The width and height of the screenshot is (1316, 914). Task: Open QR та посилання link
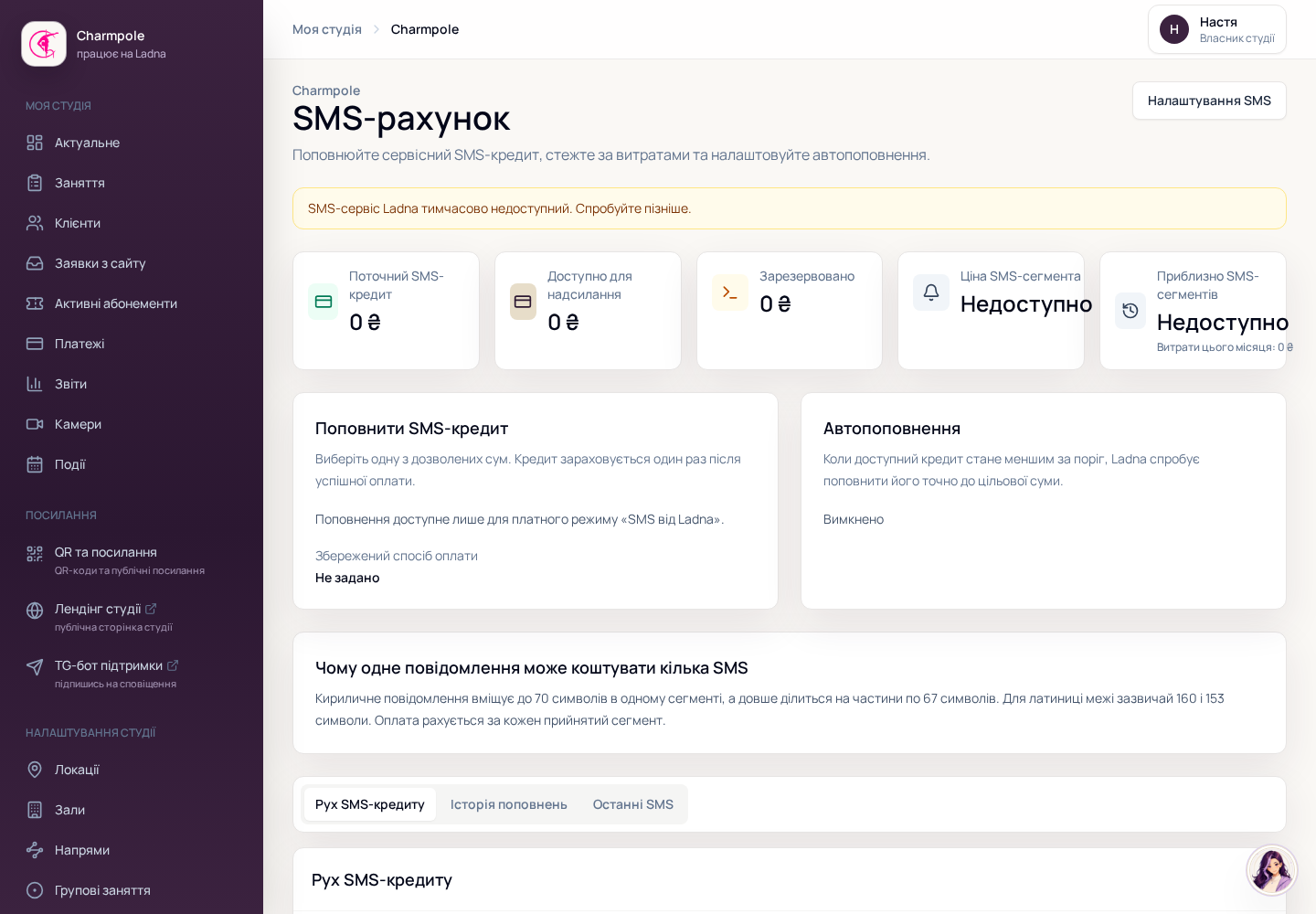[132, 560]
